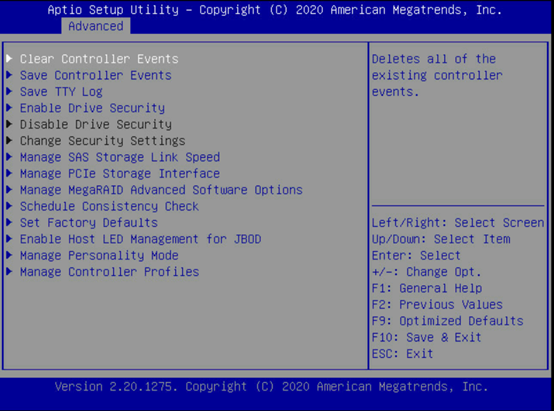Click the arrow icon beside Set Factory Defaults
This screenshot has width=554, height=411.
pyautogui.click(x=10, y=222)
